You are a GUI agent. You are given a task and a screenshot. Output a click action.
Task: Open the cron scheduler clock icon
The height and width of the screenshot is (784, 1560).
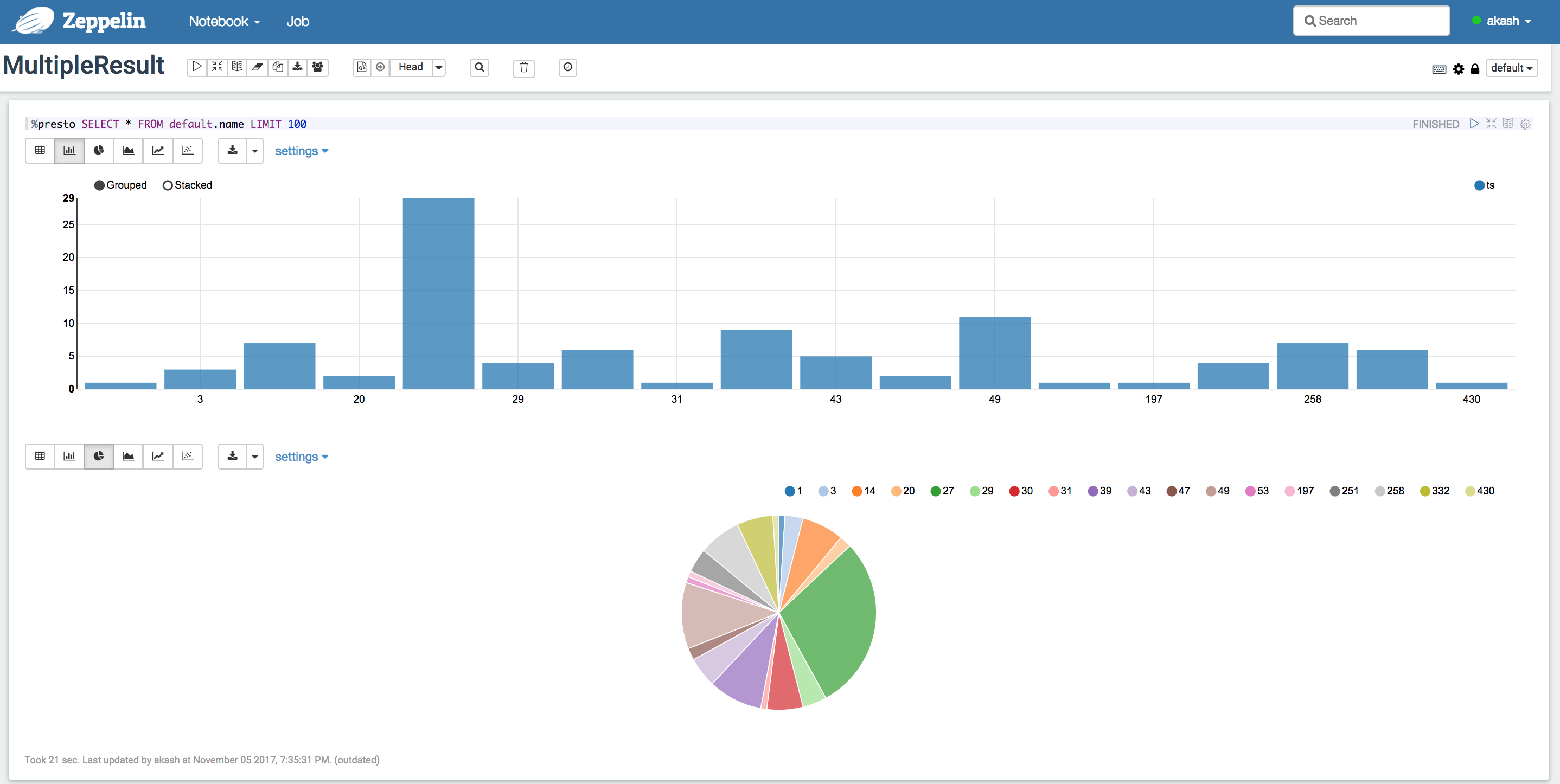[567, 67]
